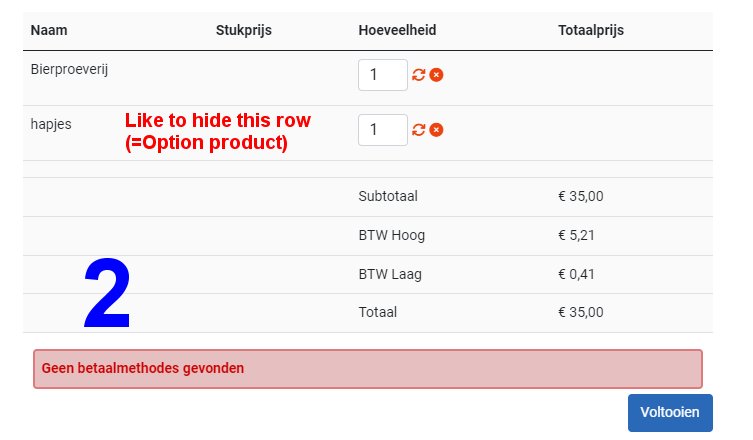Click the BTW Laag amount € 0,41

pyautogui.click(x=580, y=274)
